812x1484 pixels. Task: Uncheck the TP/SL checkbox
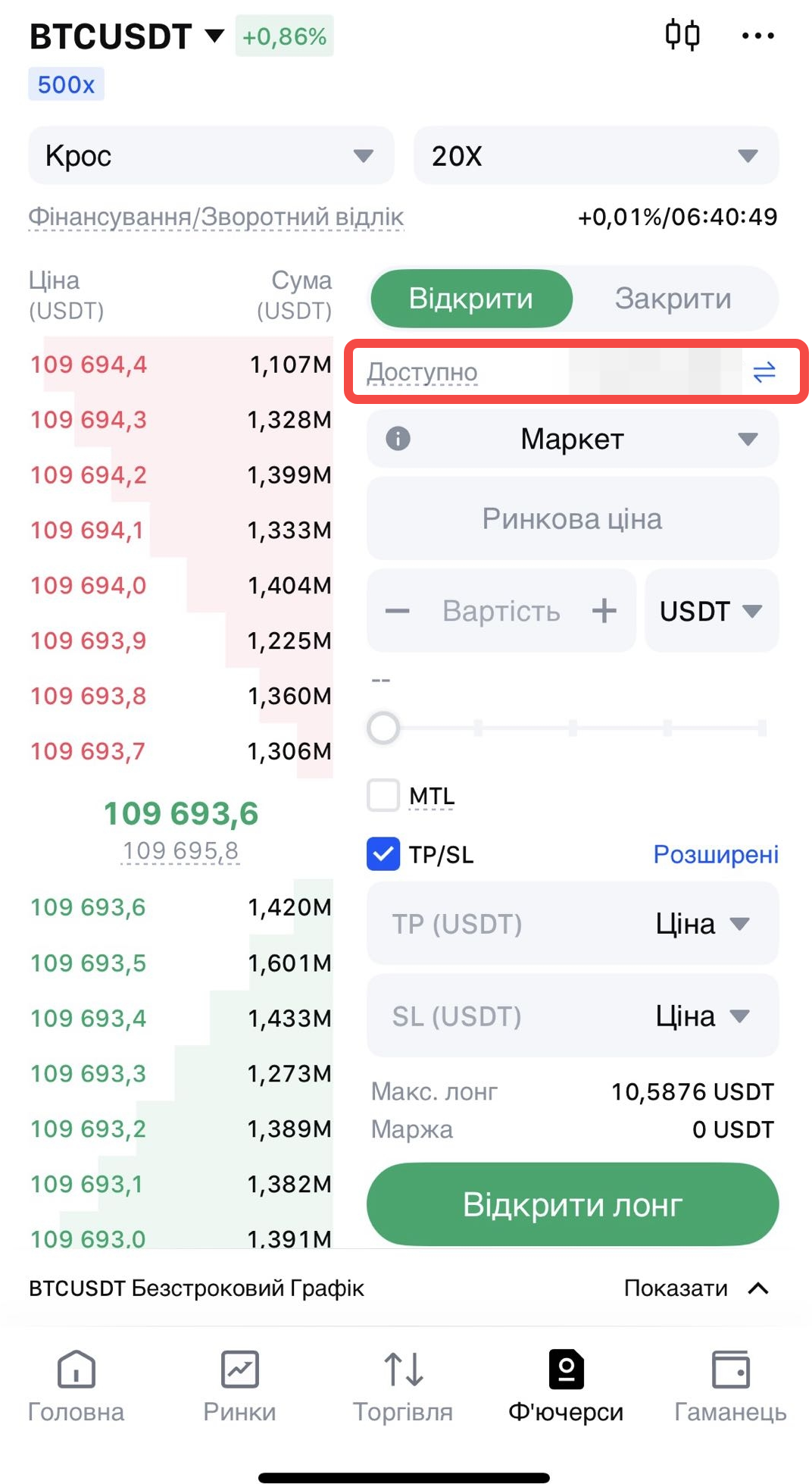383,854
